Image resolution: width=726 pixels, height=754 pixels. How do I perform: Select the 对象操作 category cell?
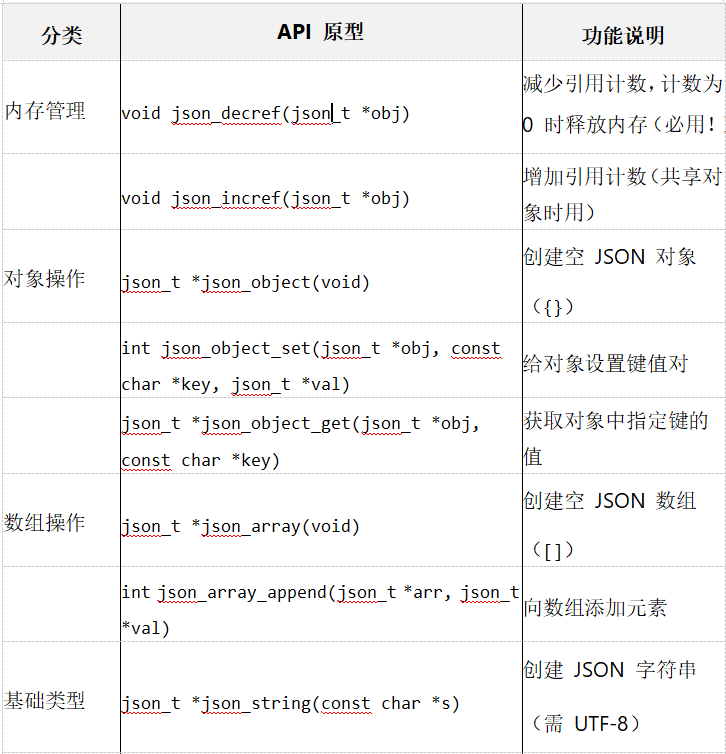[x=46, y=278]
